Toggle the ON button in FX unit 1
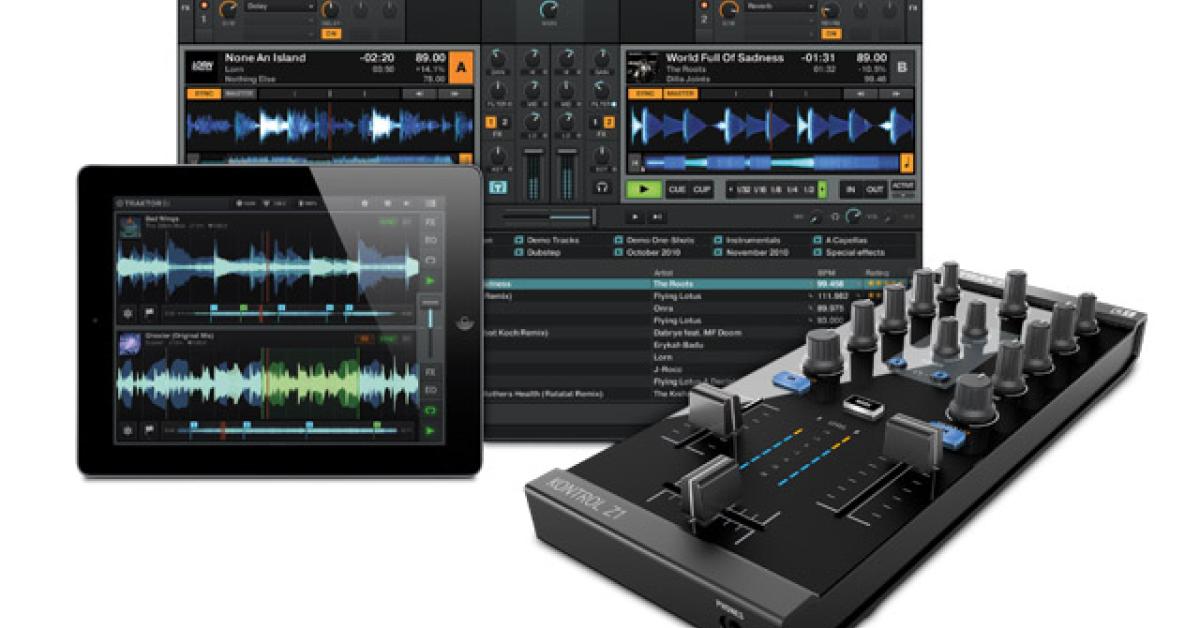 330,33
